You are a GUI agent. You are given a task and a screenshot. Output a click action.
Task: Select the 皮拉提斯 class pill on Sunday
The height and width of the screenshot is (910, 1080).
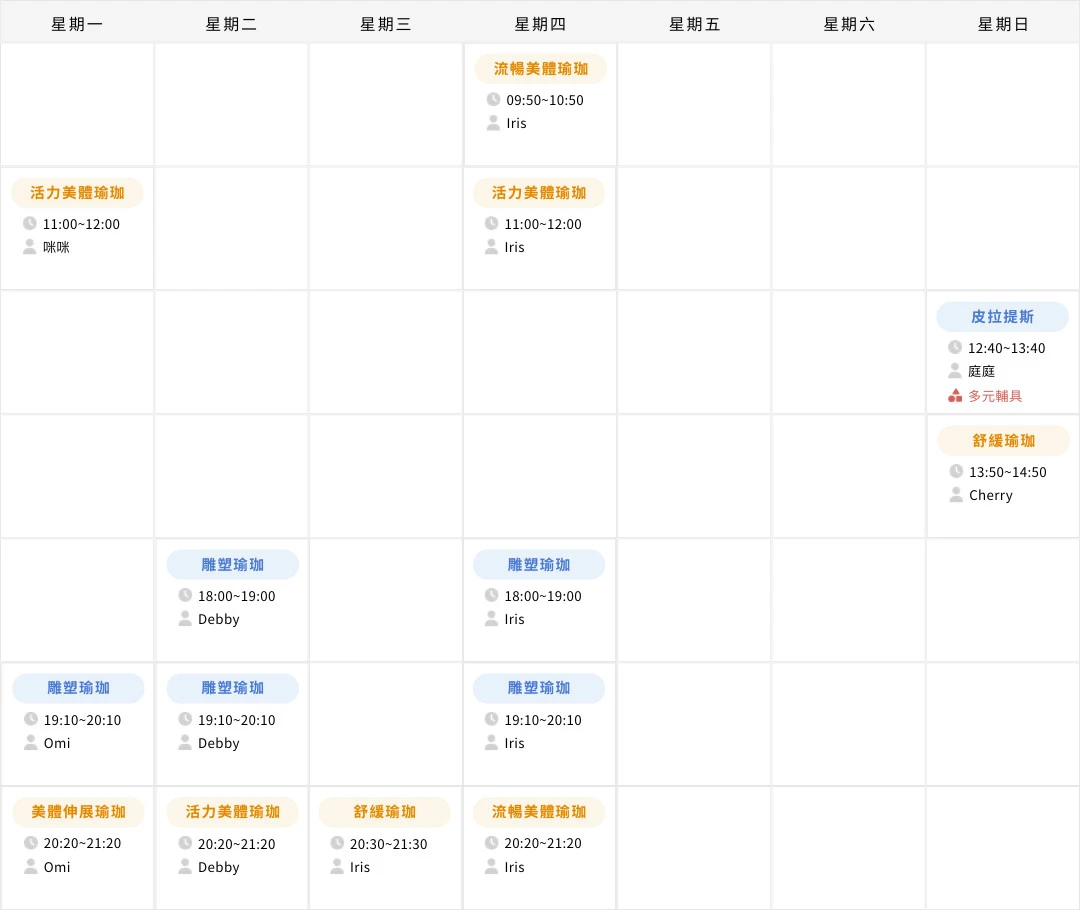[1002, 316]
